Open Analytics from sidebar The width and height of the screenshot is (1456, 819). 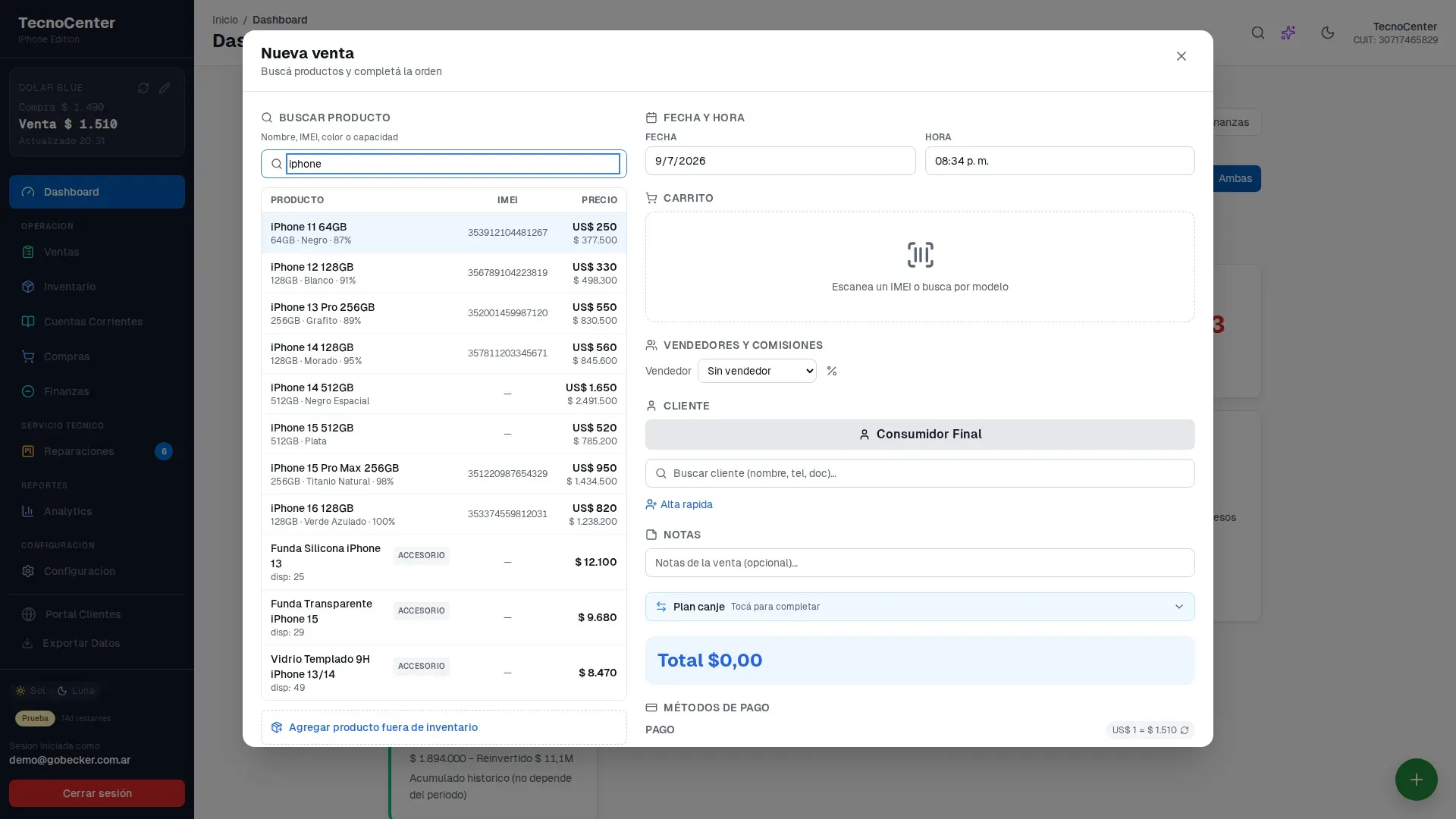click(x=97, y=511)
